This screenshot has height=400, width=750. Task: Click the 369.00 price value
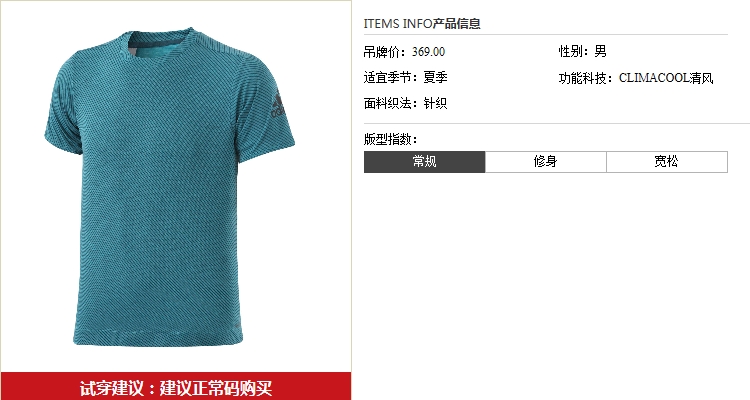429,52
